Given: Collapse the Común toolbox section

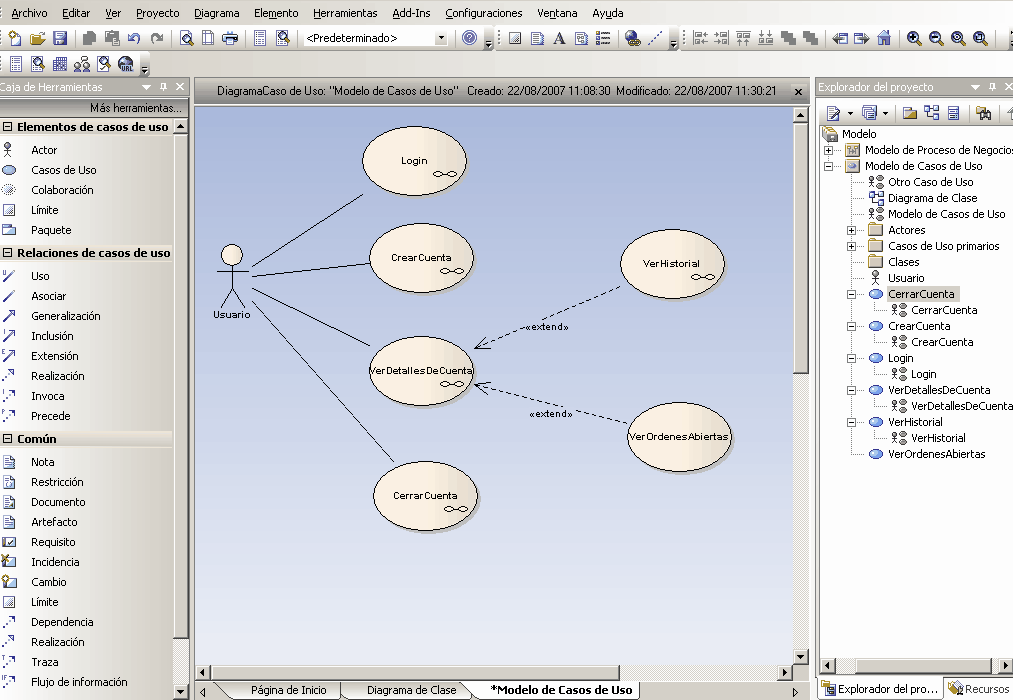Looking at the screenshot, I should tap(7, 439).
